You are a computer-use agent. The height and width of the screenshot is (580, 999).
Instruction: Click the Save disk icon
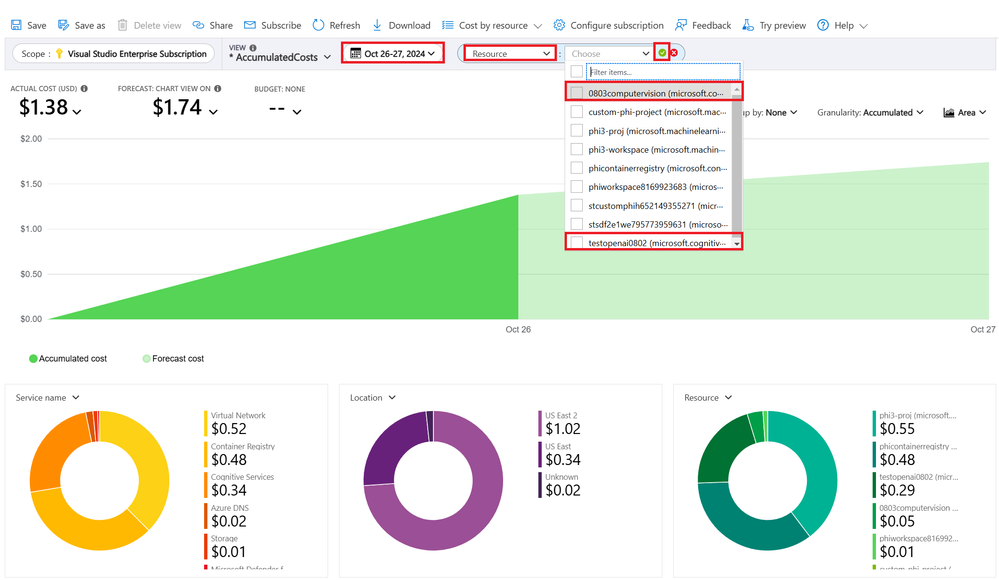(17, 25)
